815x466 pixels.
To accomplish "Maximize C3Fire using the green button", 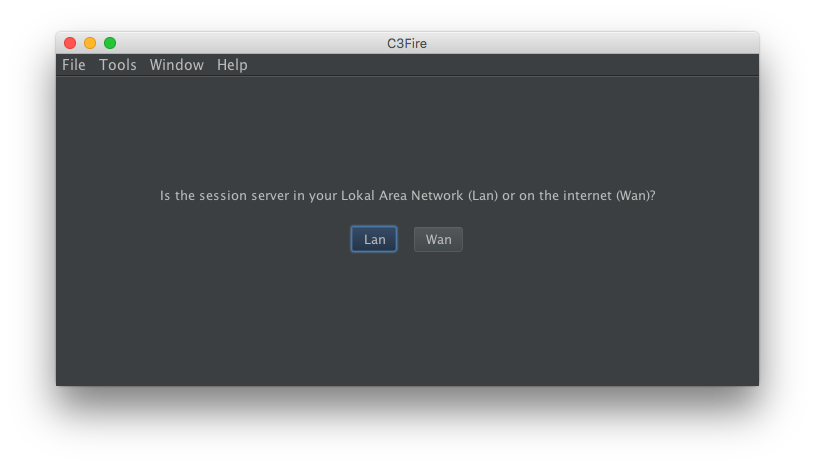I will pyautogui.click(x=110, y=43).
